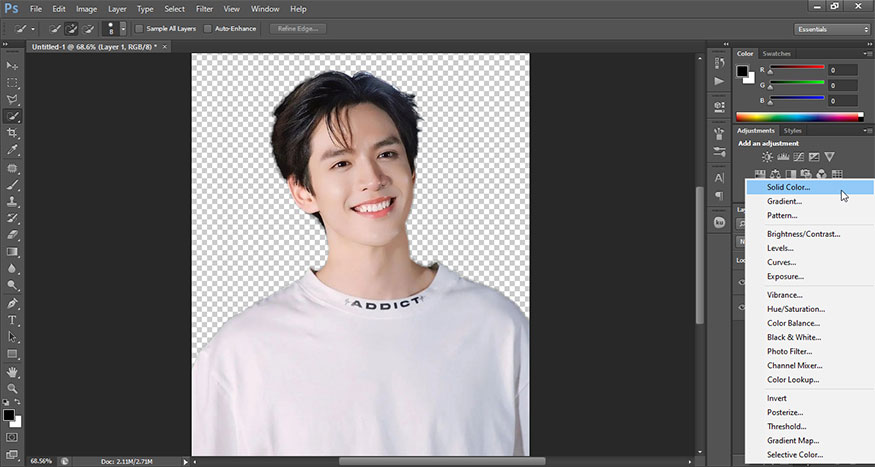Viewport: 875px width, 467px height.
Task: Open the Essentials workspace dropdown
Action: tap(832, 29)
